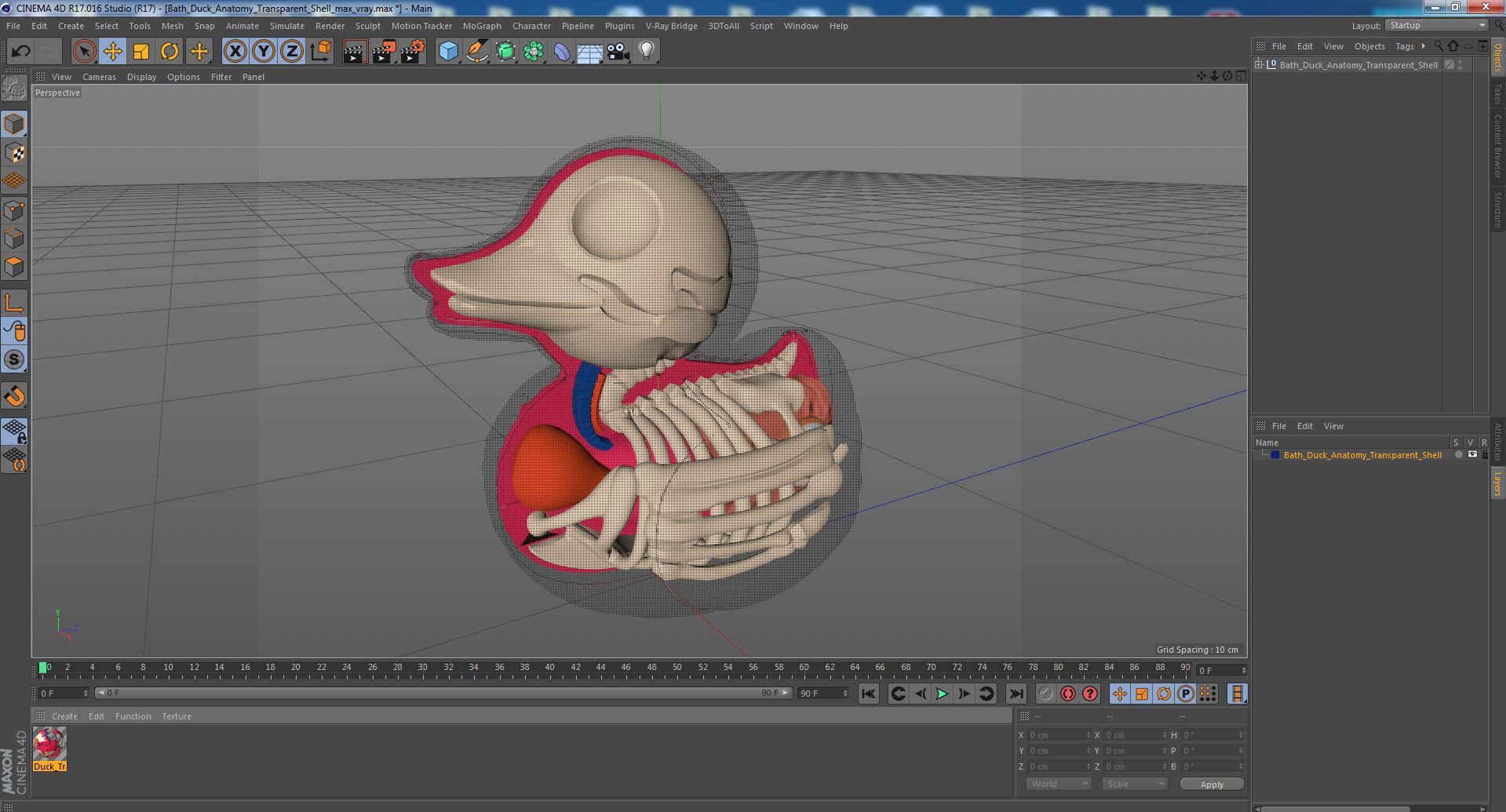
Task: Enable Points mode
Action: point(14,209)
